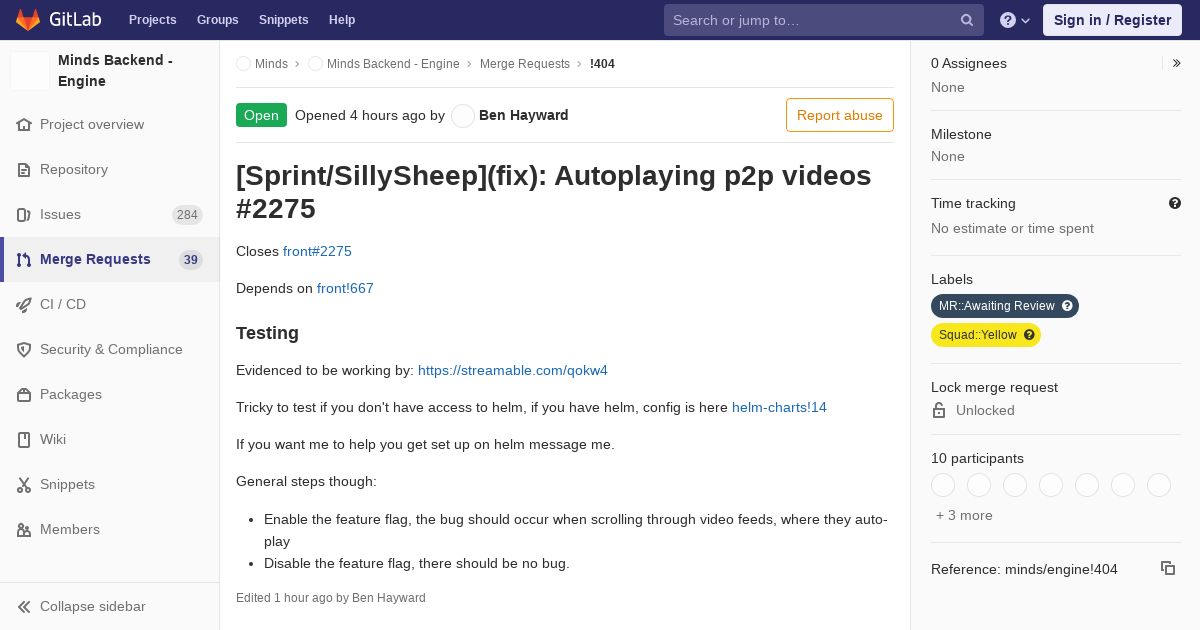
Task: Open the Groups menu in navbar
Action: [x=218, y=20]
